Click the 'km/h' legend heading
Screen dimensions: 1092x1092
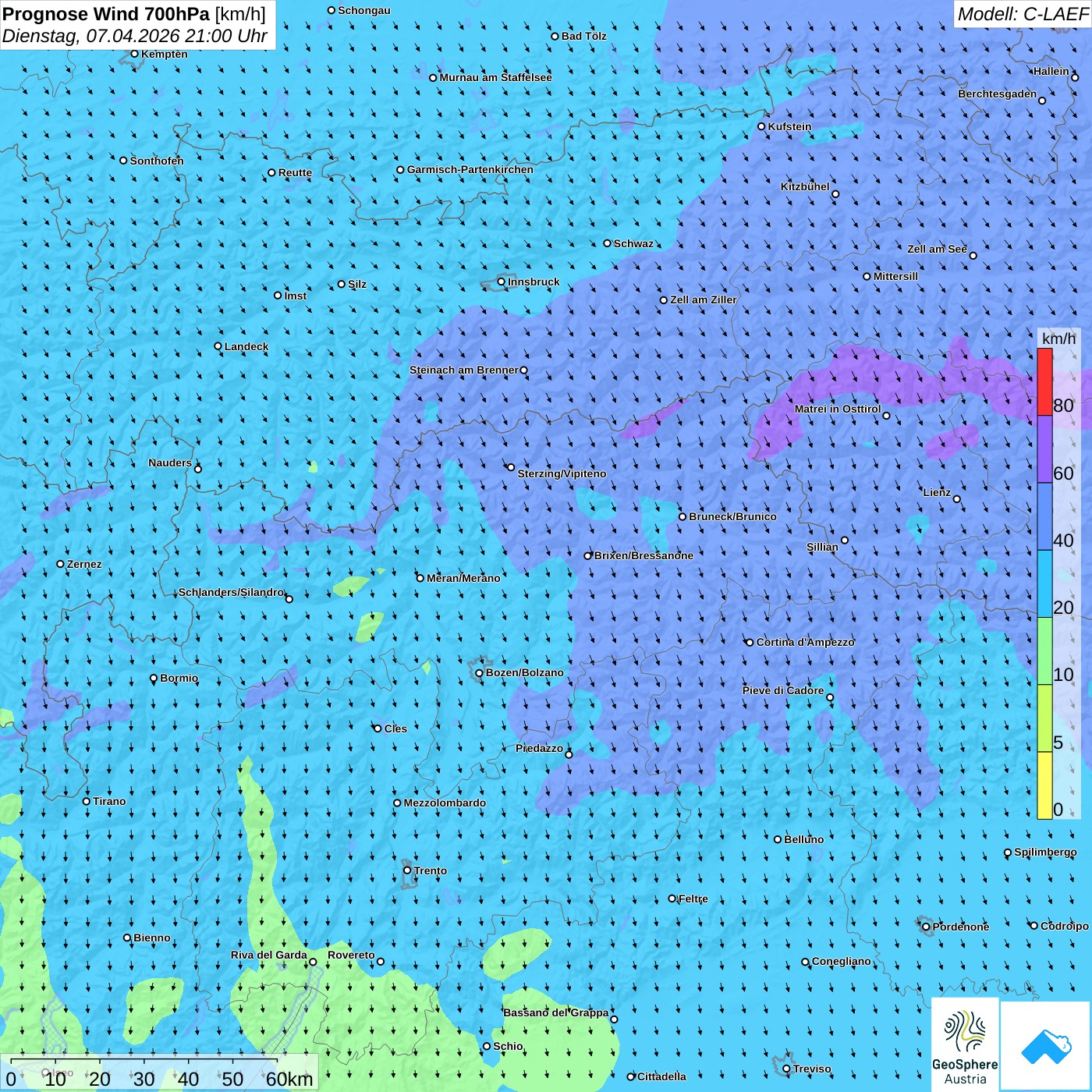click(x=1058, y=339)
